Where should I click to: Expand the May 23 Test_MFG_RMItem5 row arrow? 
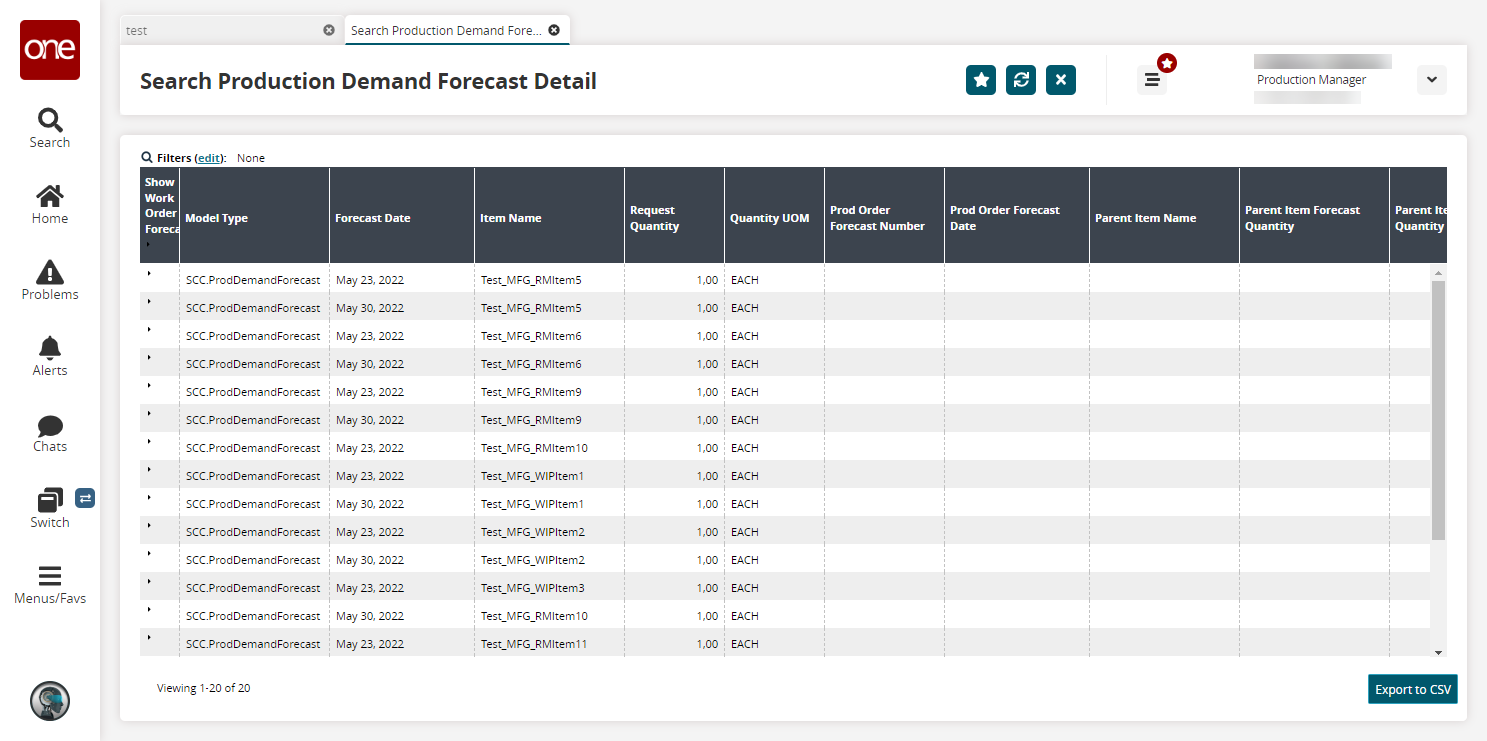tap(149, 273)
